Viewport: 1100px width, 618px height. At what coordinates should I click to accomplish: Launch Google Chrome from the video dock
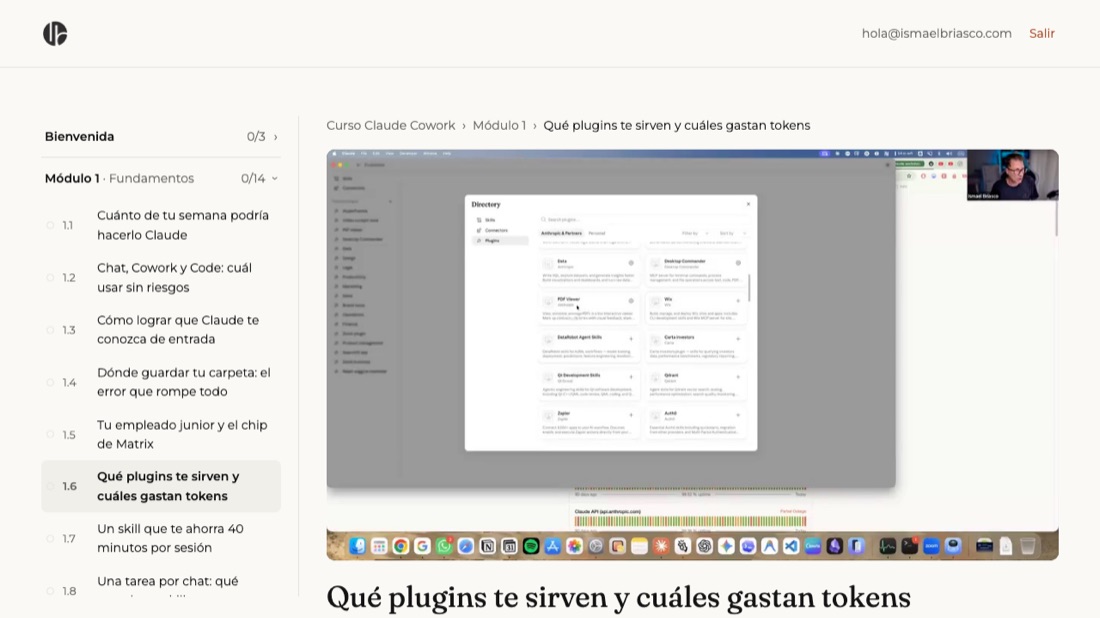(401, 546)
